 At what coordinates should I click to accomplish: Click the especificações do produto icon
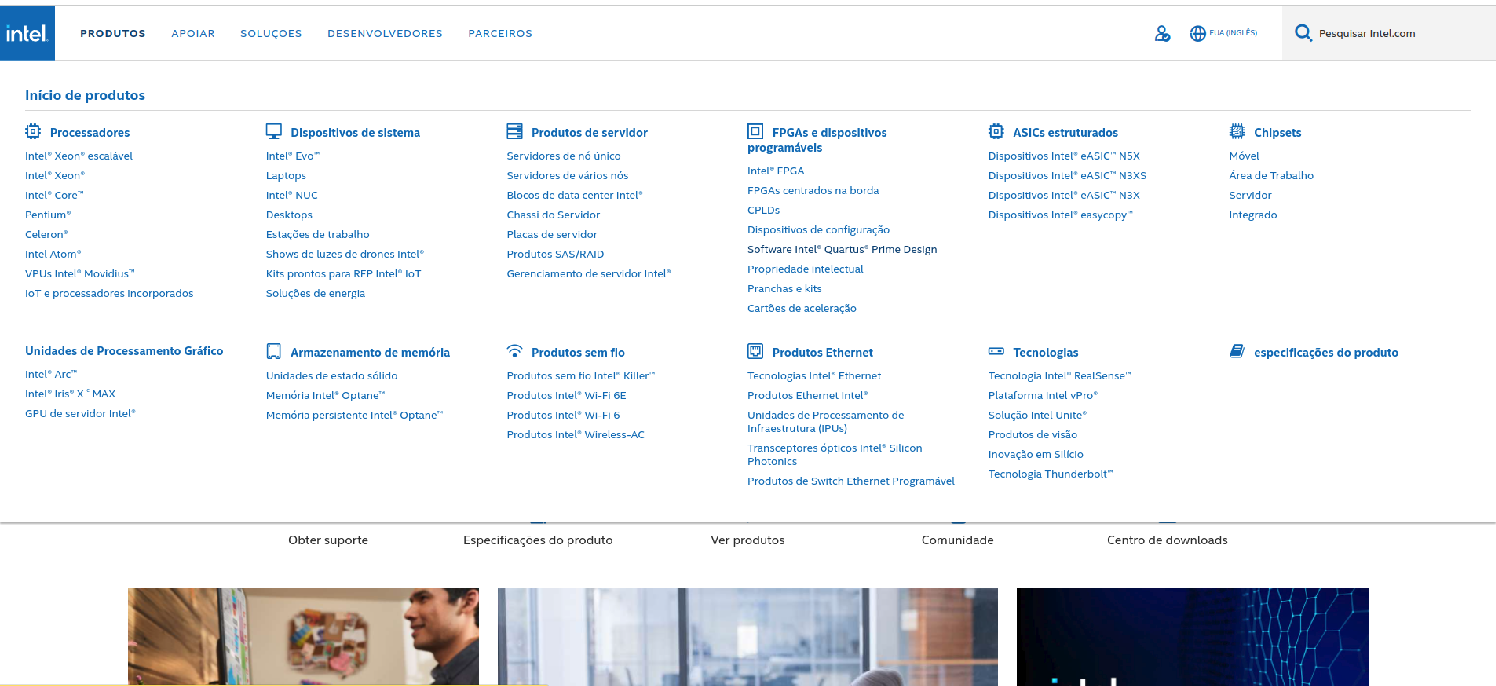(x=1237, y=351)
